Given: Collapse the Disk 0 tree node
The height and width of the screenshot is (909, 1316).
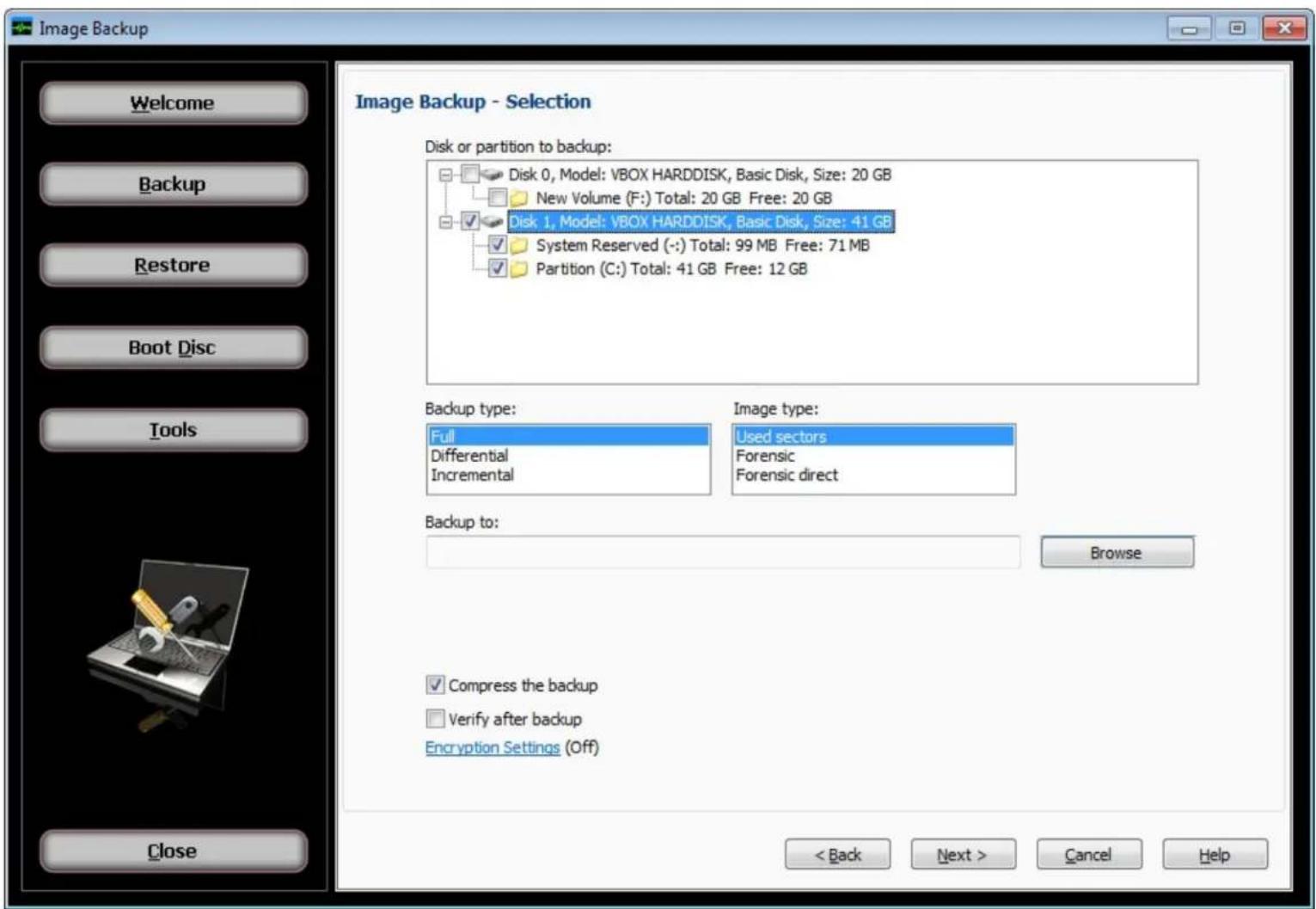Looking at the screenshot, I should 445,175.
